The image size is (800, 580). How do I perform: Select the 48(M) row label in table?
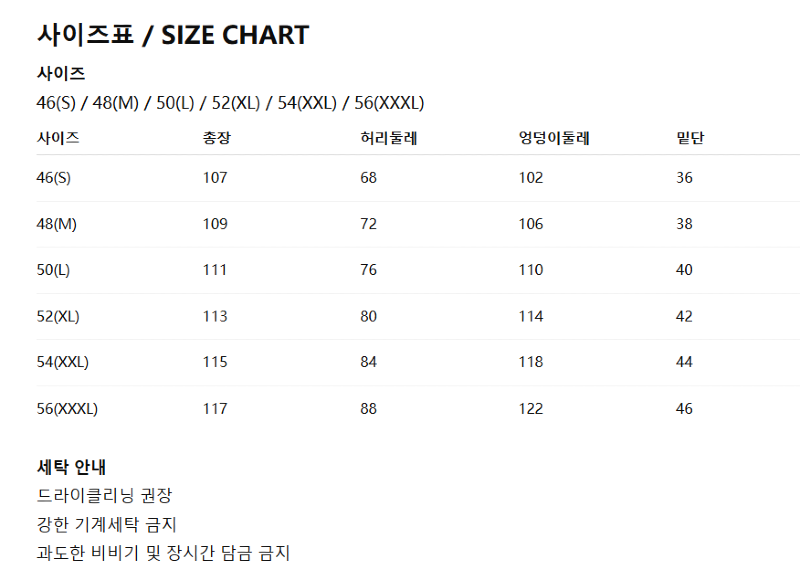pyautogui.click(x=56, y=224)
